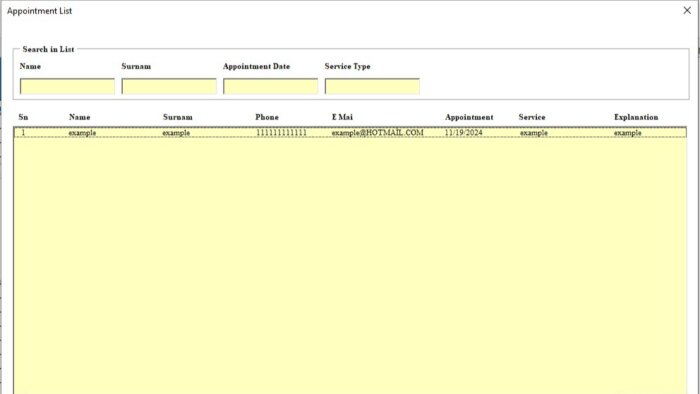This screenshot has width=700, height=394.
Task: Select example under the Service column
Action: coord(533,133)
